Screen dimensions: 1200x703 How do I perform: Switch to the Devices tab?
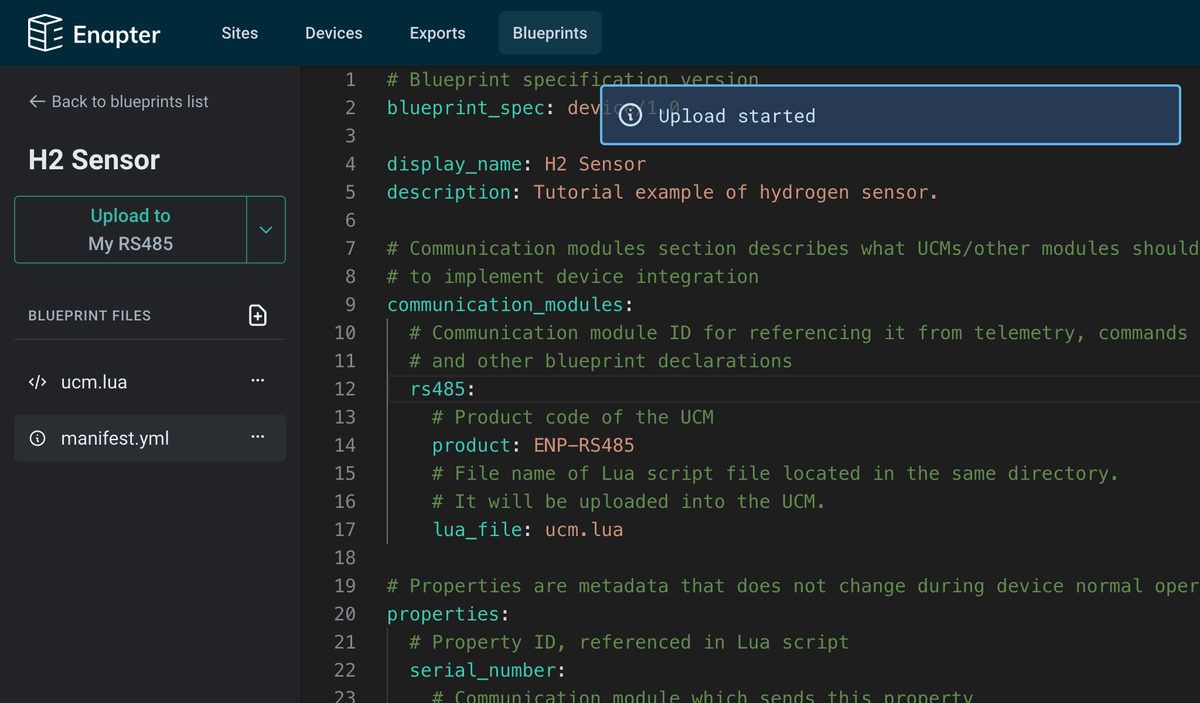pos(333,32)
